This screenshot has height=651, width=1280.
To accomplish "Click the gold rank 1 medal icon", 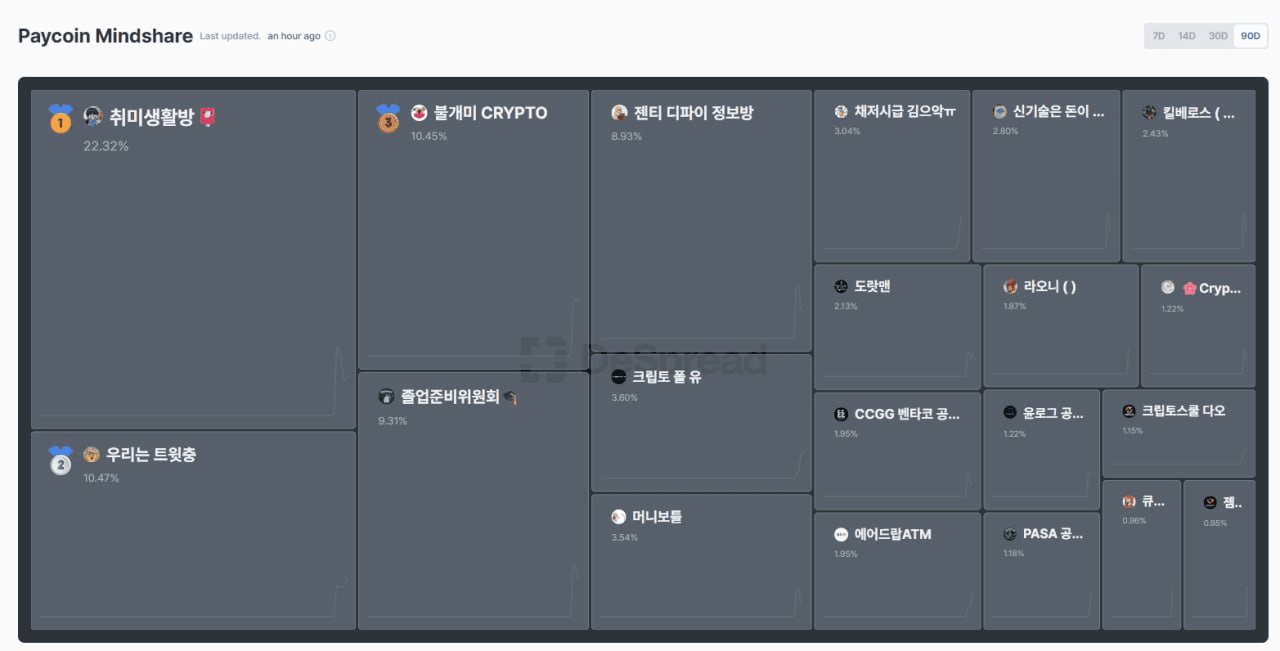I will 61,119.
